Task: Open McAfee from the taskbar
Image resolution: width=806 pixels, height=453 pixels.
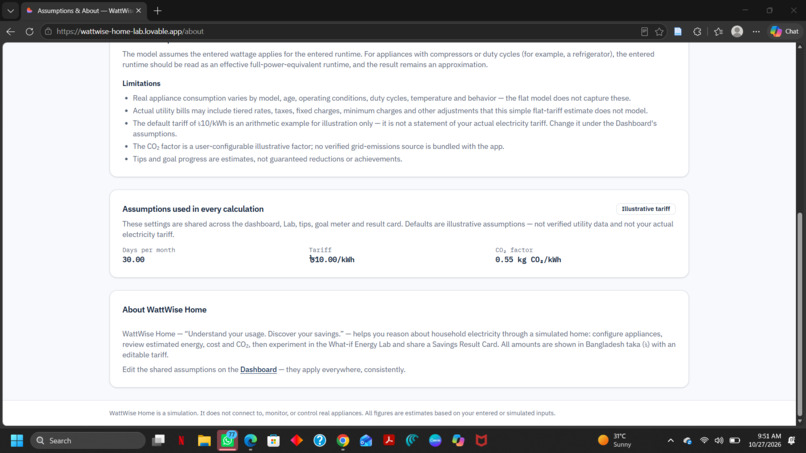Action: click(481, 441)
